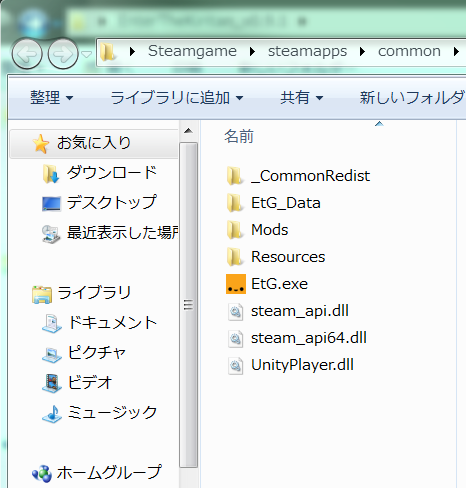Click the orange EtG.exe icon
This screenshot has width=466, height=488.
(236, 284)
